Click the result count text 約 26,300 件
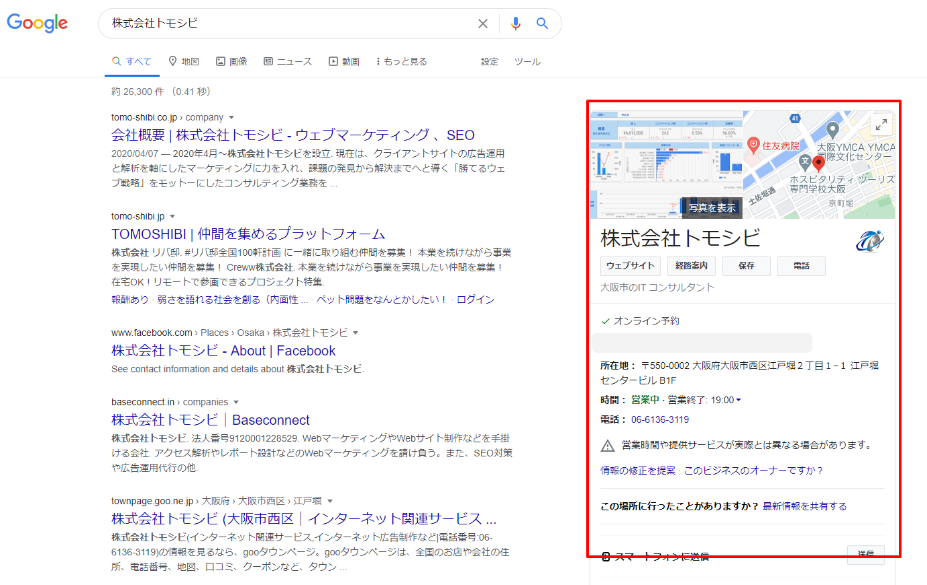Image resolution: width=927 pixels, height=585 pixels. (138, 92)
